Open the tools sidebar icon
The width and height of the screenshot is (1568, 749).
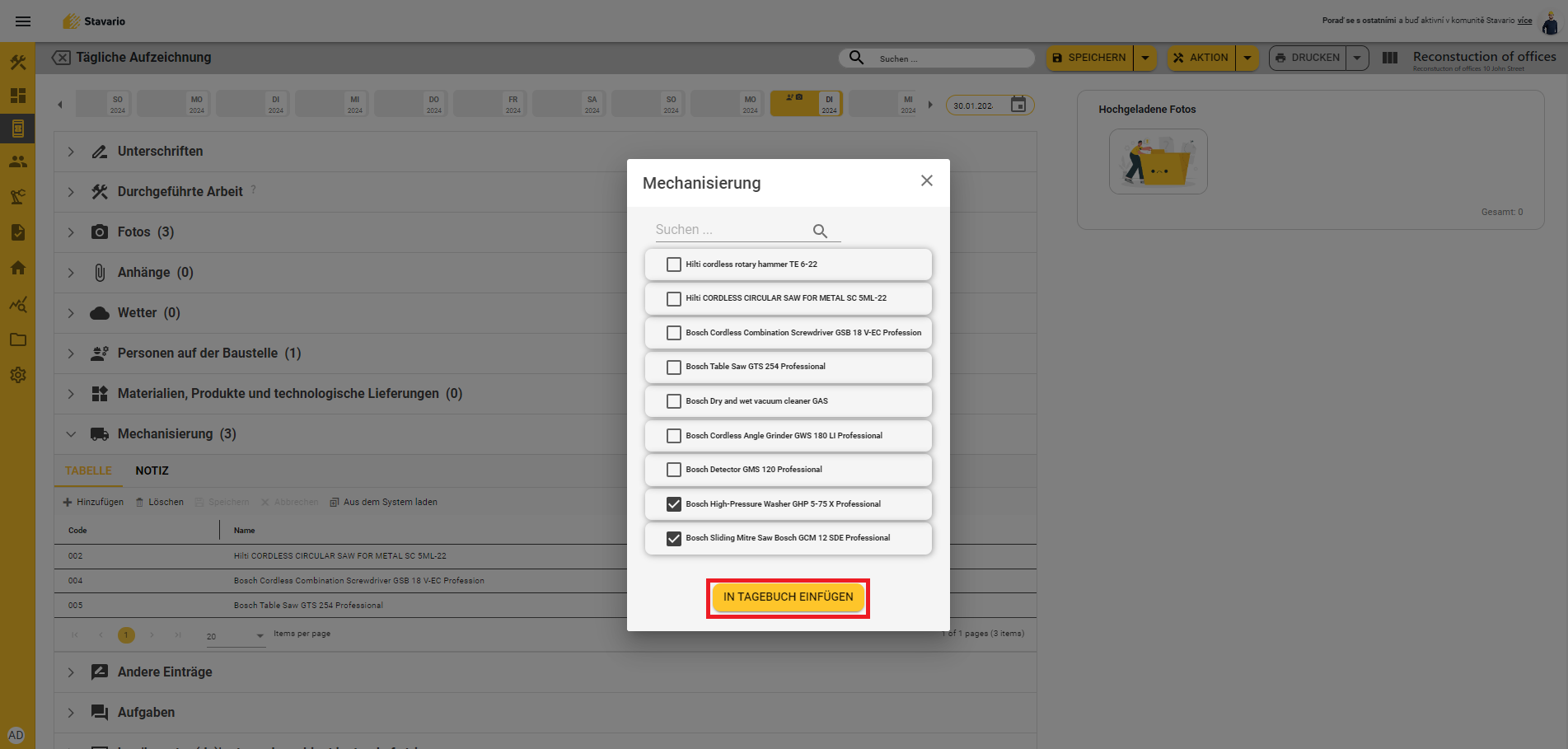click(x=17, y=63)
